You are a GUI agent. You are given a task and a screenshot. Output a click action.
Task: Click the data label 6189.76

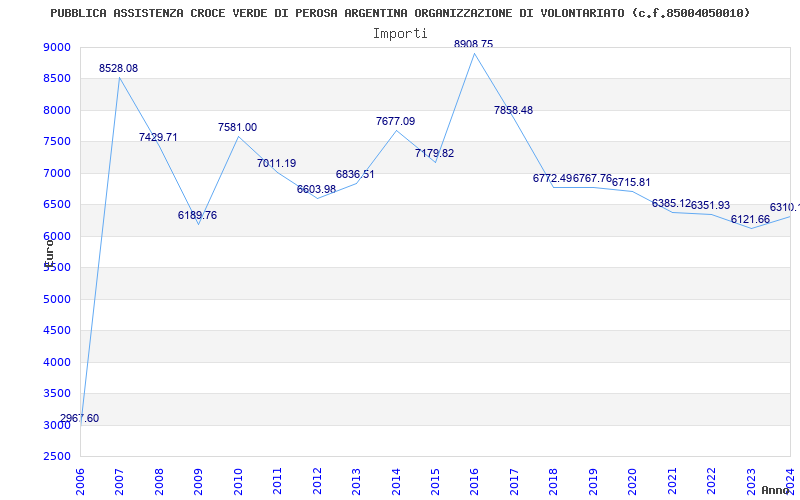click(x=197, y=215)
